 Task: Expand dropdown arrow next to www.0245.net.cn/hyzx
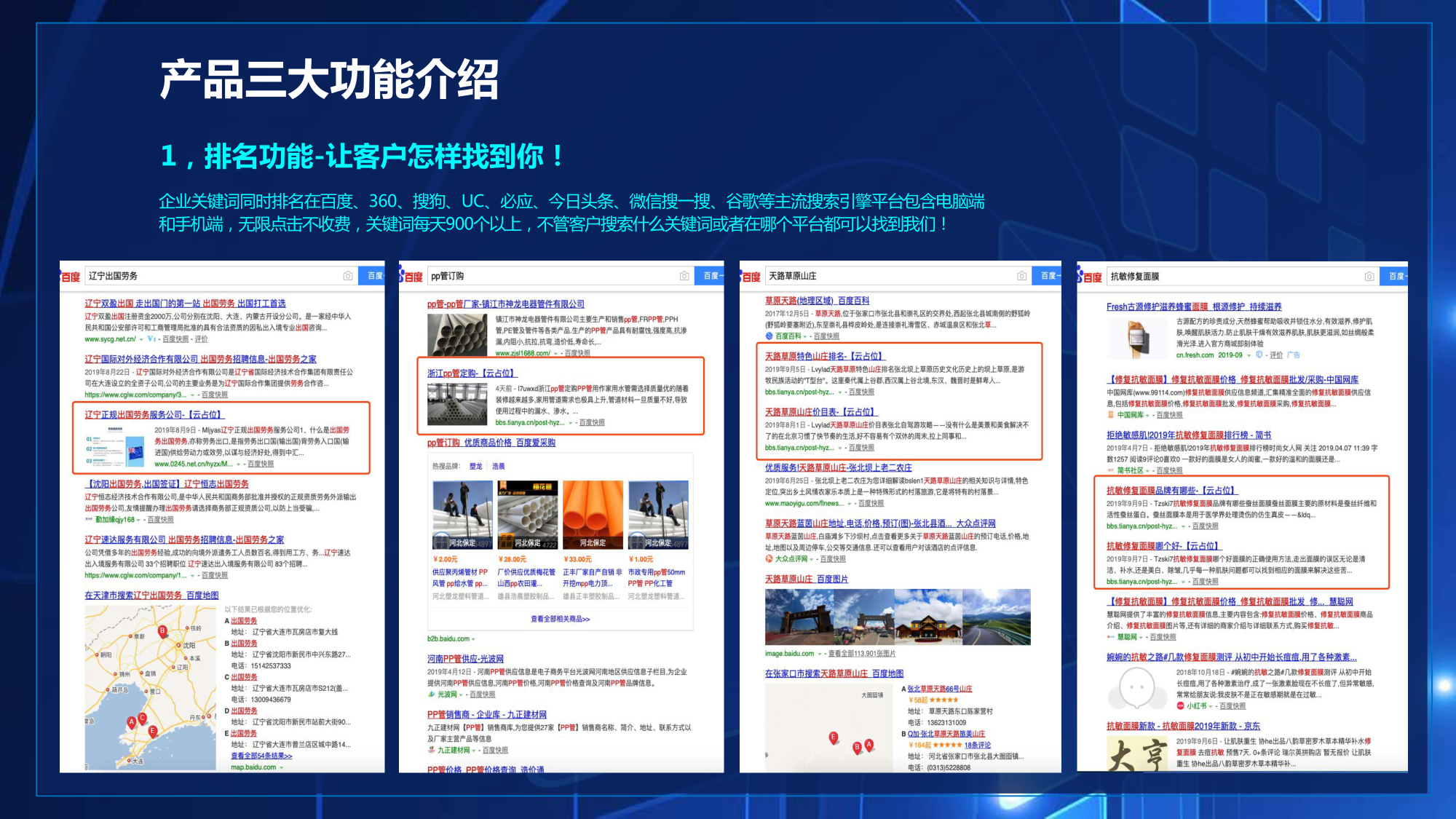tap(239, 464)
